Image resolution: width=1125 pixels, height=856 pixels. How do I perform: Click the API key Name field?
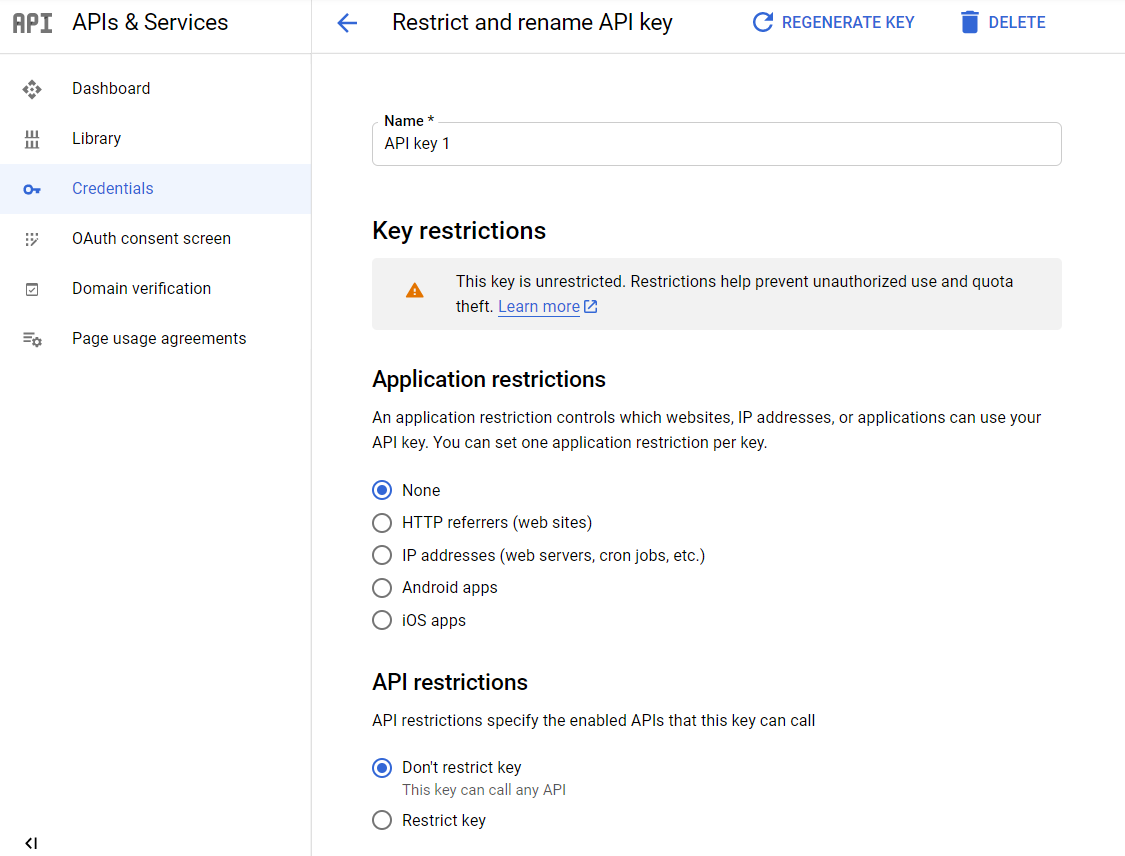(x=717, y=144)
